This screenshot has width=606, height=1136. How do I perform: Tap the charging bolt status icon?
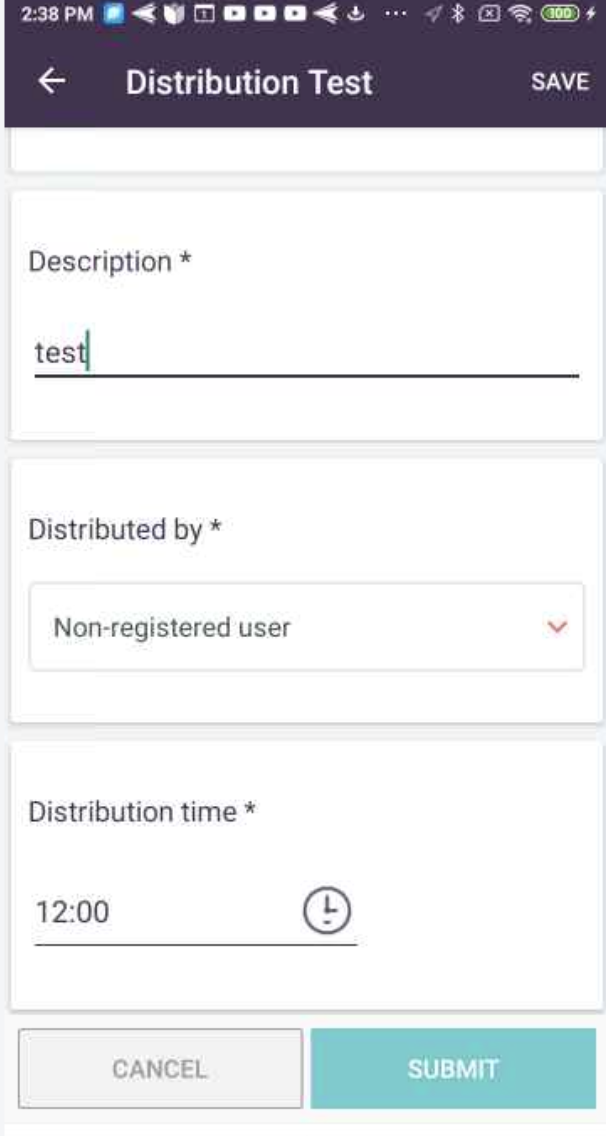[593, 17]
